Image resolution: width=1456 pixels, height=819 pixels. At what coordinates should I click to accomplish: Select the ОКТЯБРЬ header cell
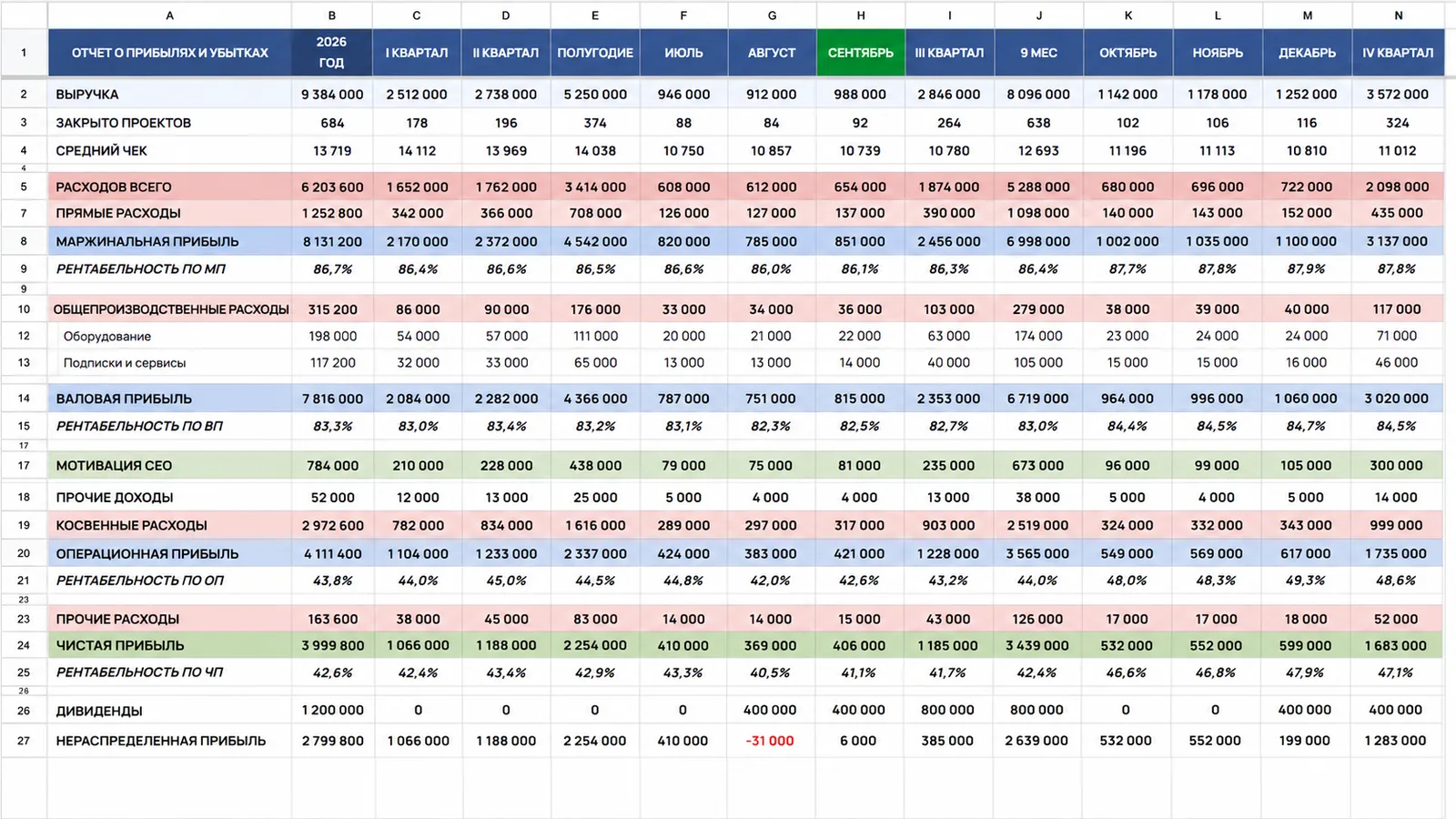pyautogui.click(x=1127, y=53)
